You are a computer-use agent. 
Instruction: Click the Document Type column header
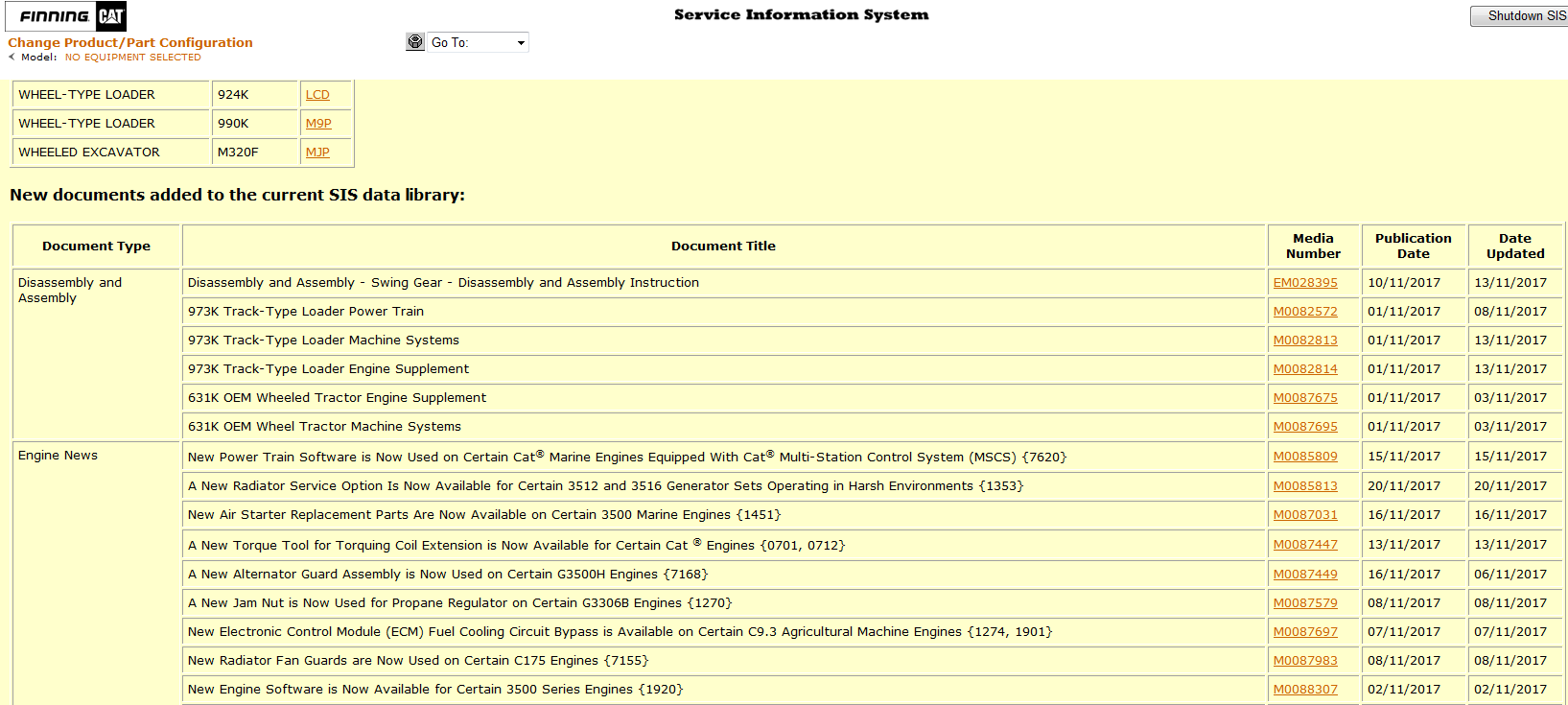click(x=96, y=247)
